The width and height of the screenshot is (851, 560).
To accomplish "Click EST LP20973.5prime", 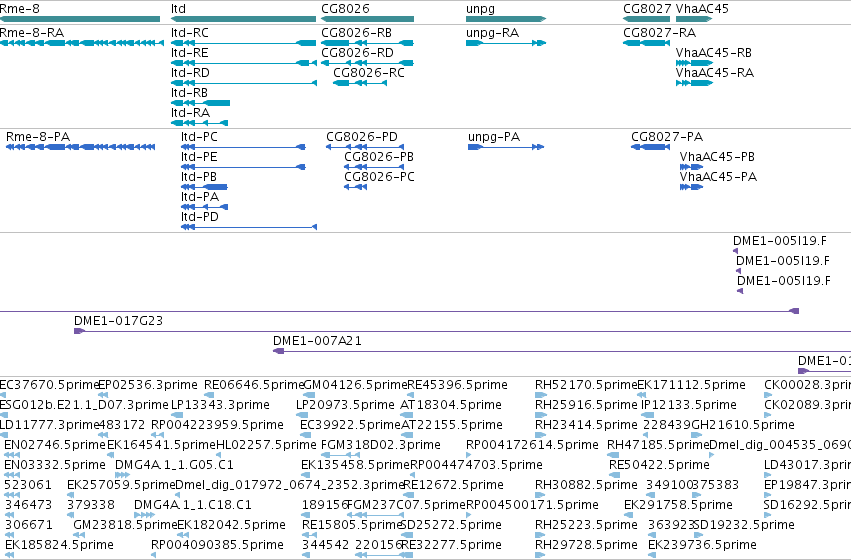I will (x=303, y=415).
